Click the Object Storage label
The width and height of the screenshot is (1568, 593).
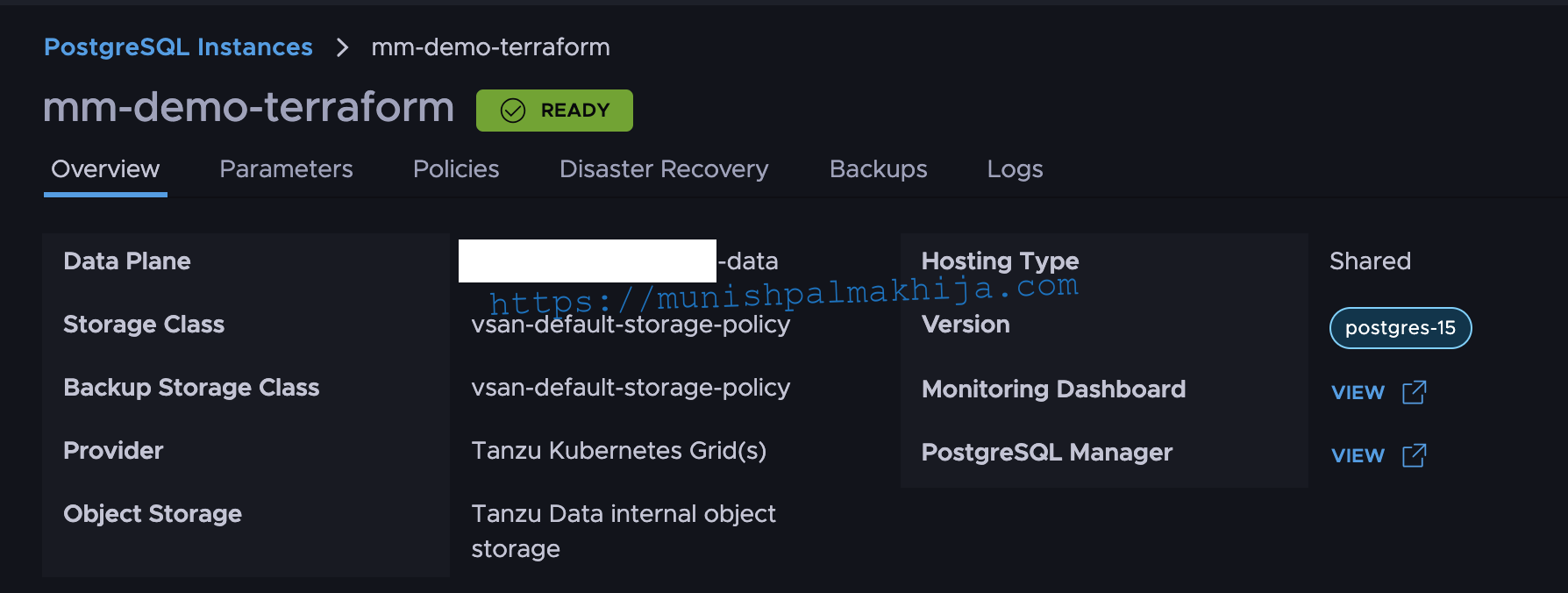click(153, 514)
